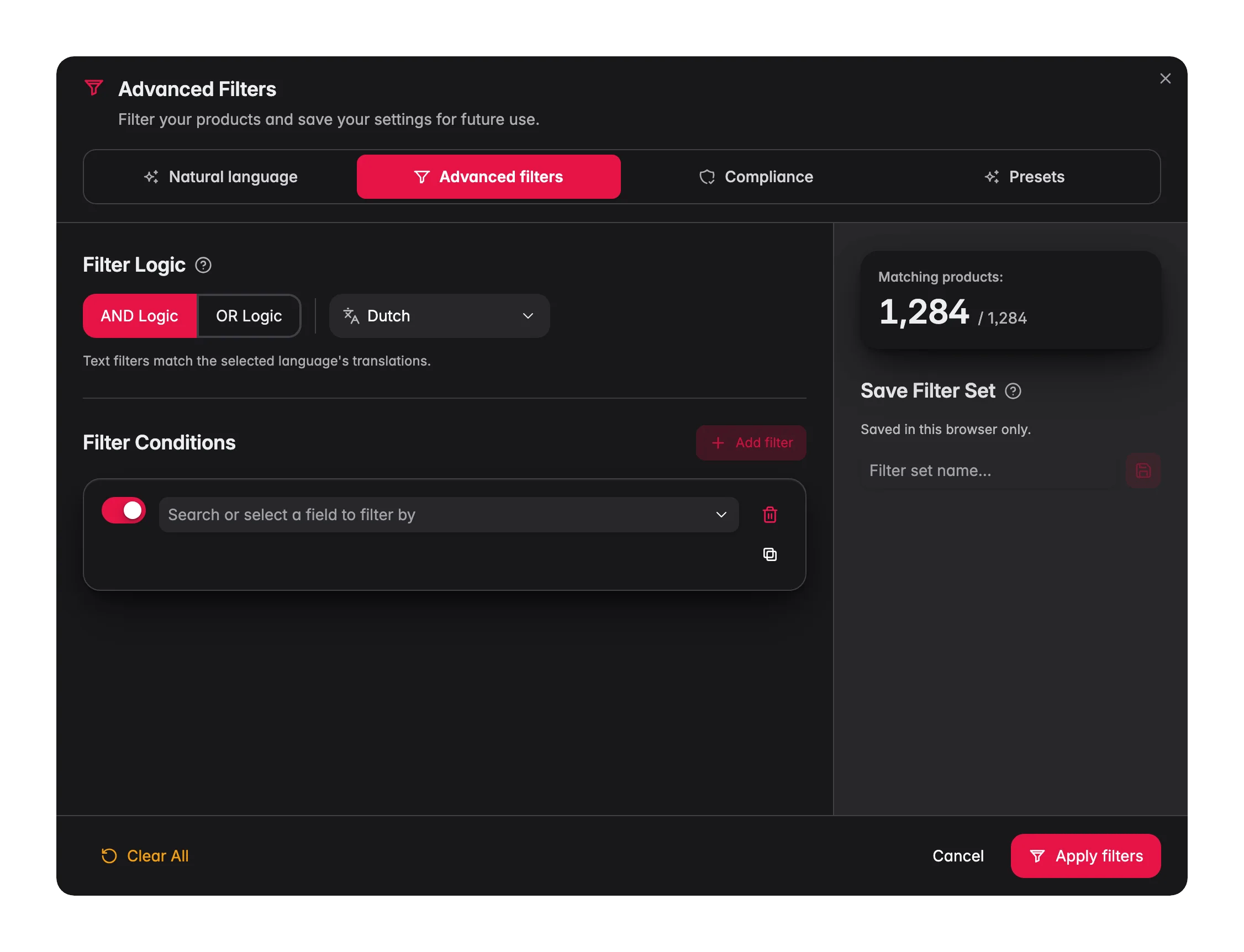1244x952 pixels.
Task: Switch to Presets tab
Action: click(1024, 177)
